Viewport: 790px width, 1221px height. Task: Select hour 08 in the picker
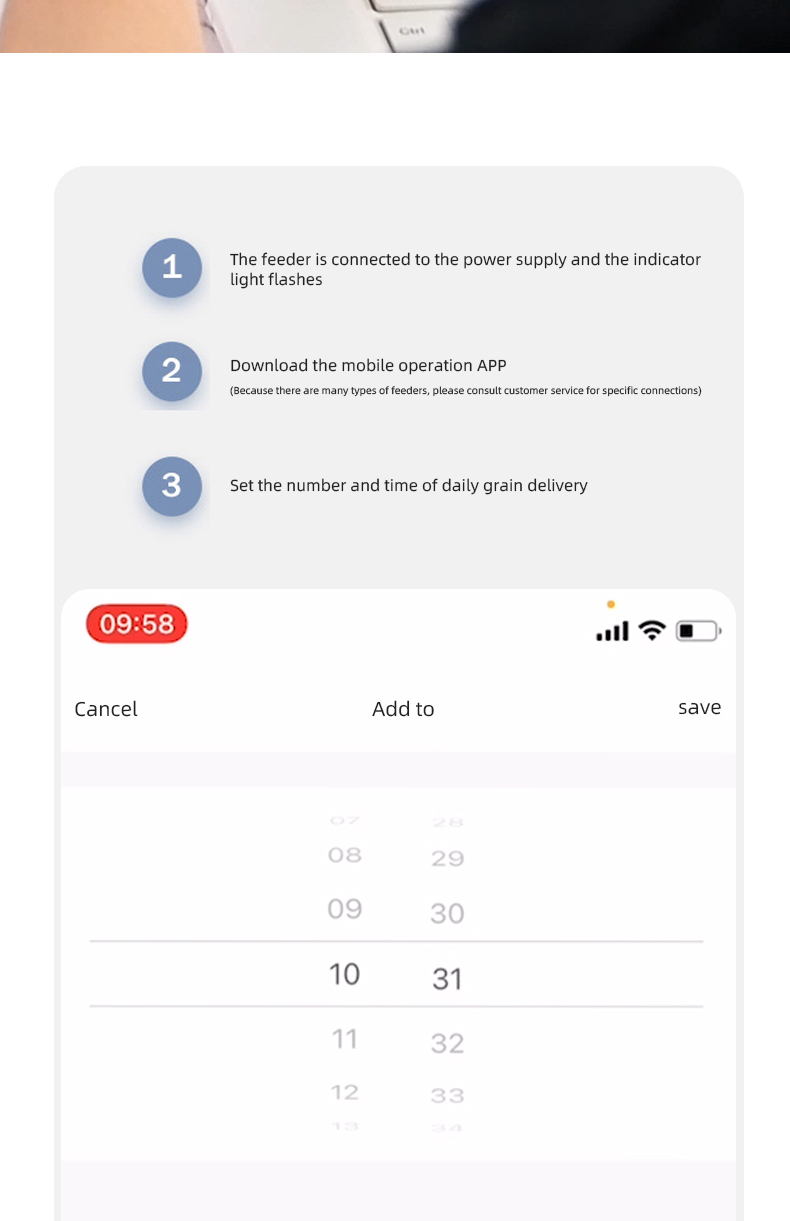pos(345,856)
